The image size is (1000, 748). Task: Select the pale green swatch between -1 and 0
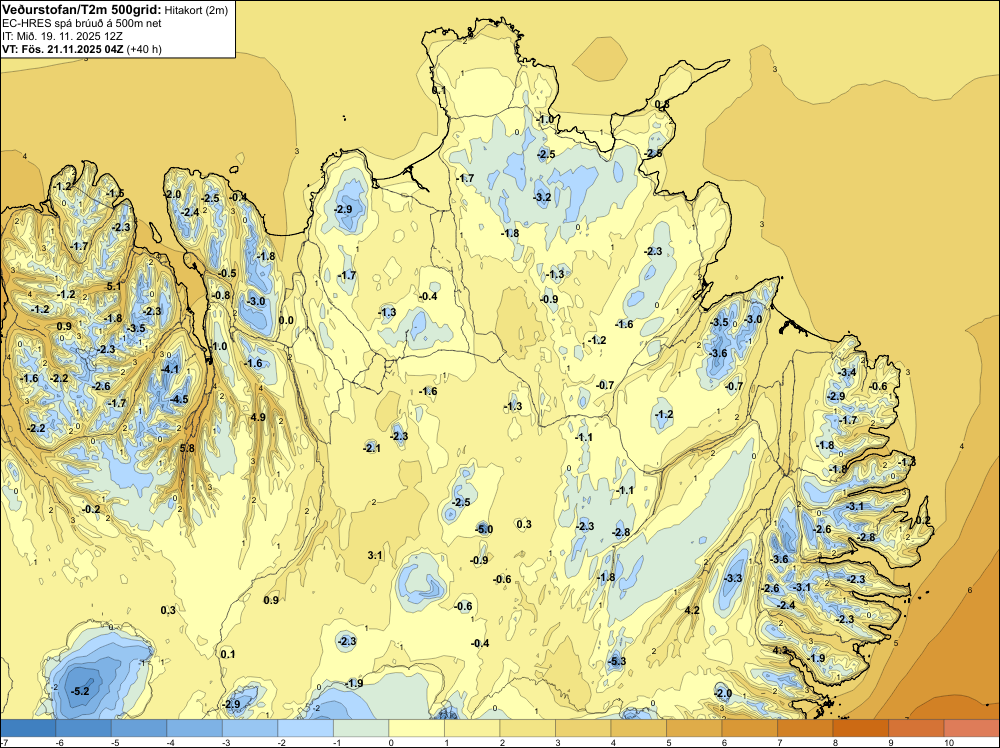[x=361, y=728]
